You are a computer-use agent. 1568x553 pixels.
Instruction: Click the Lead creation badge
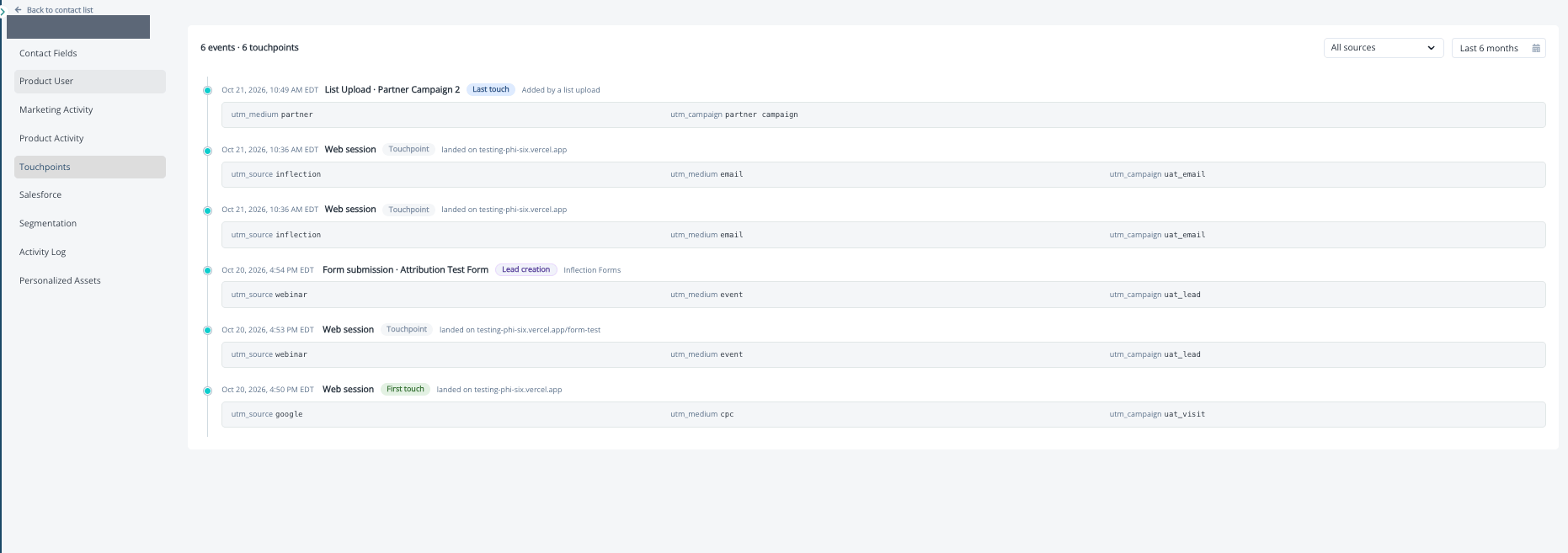coord(526,269)
